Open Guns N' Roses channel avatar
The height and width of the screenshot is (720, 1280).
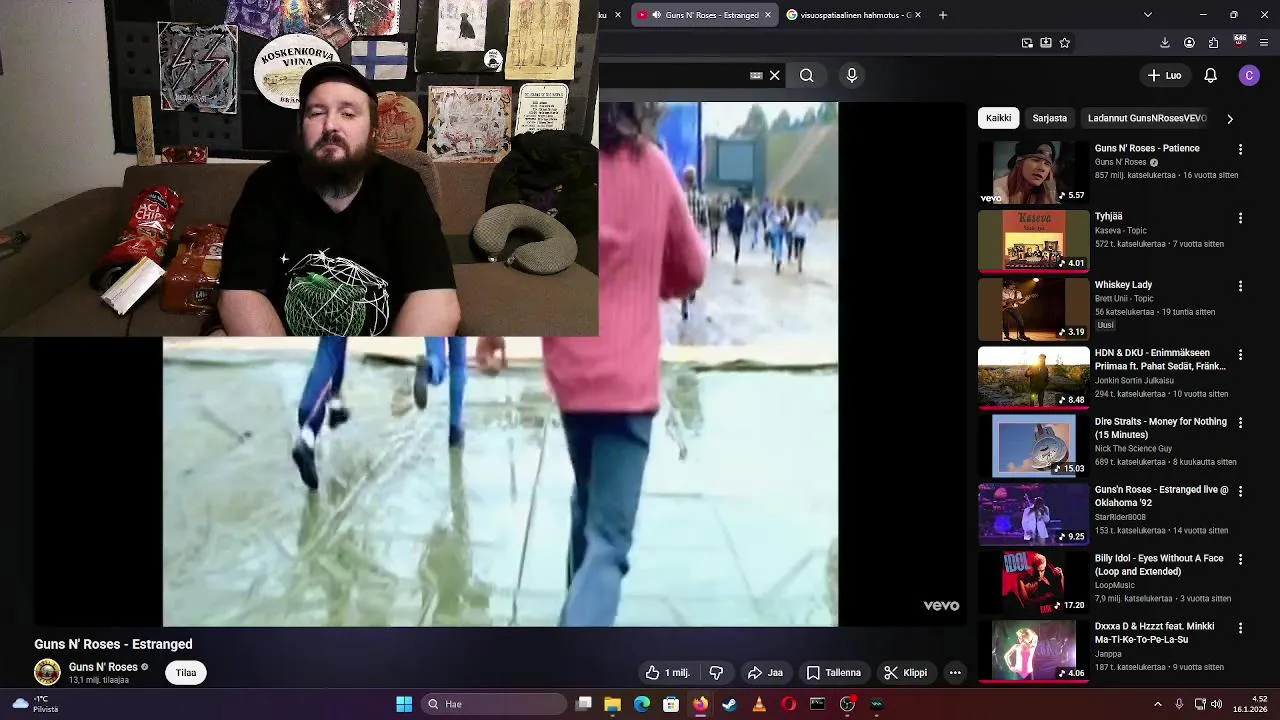tap(47, 672)
